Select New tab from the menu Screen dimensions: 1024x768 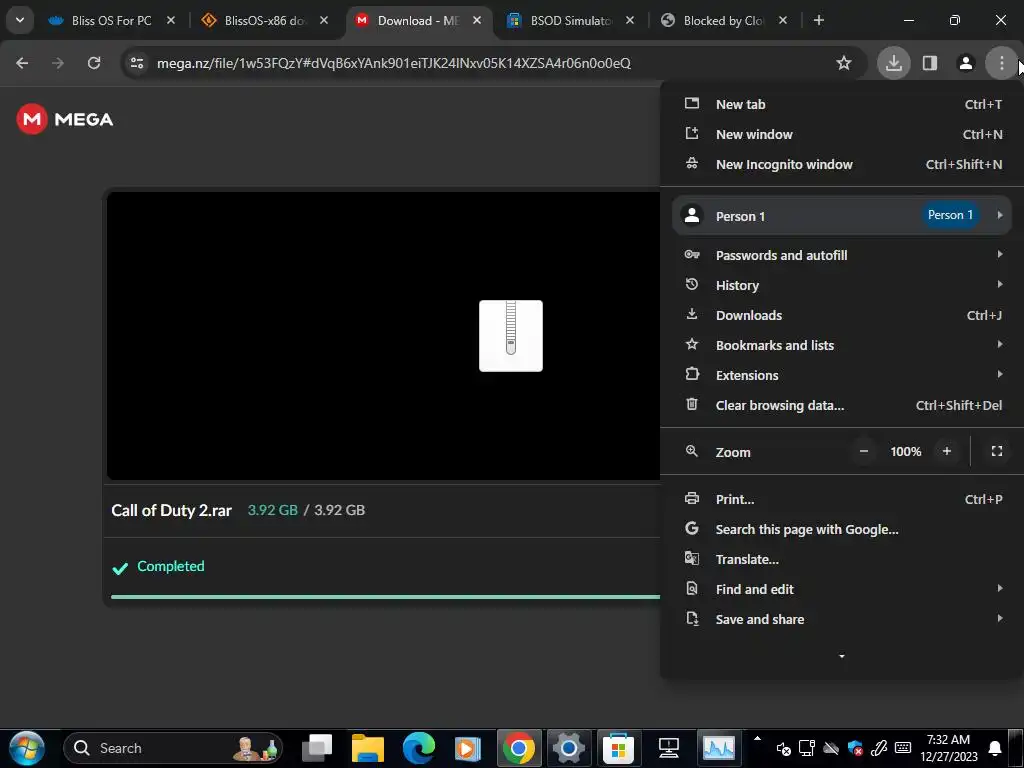[x=841, y=104]
